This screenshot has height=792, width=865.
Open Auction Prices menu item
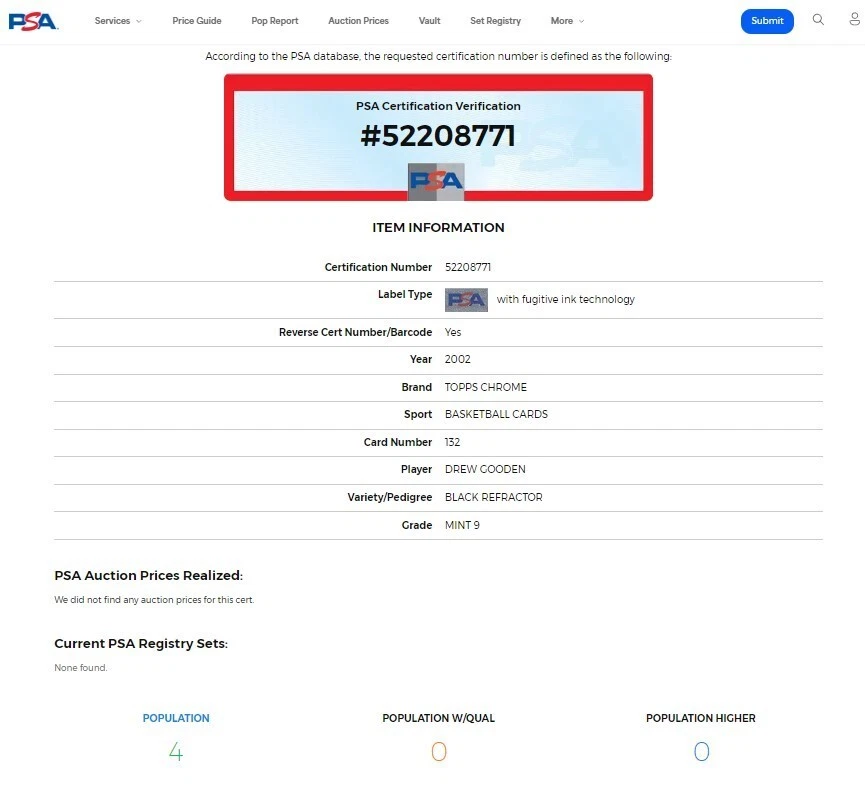click(x=359, y=21)
